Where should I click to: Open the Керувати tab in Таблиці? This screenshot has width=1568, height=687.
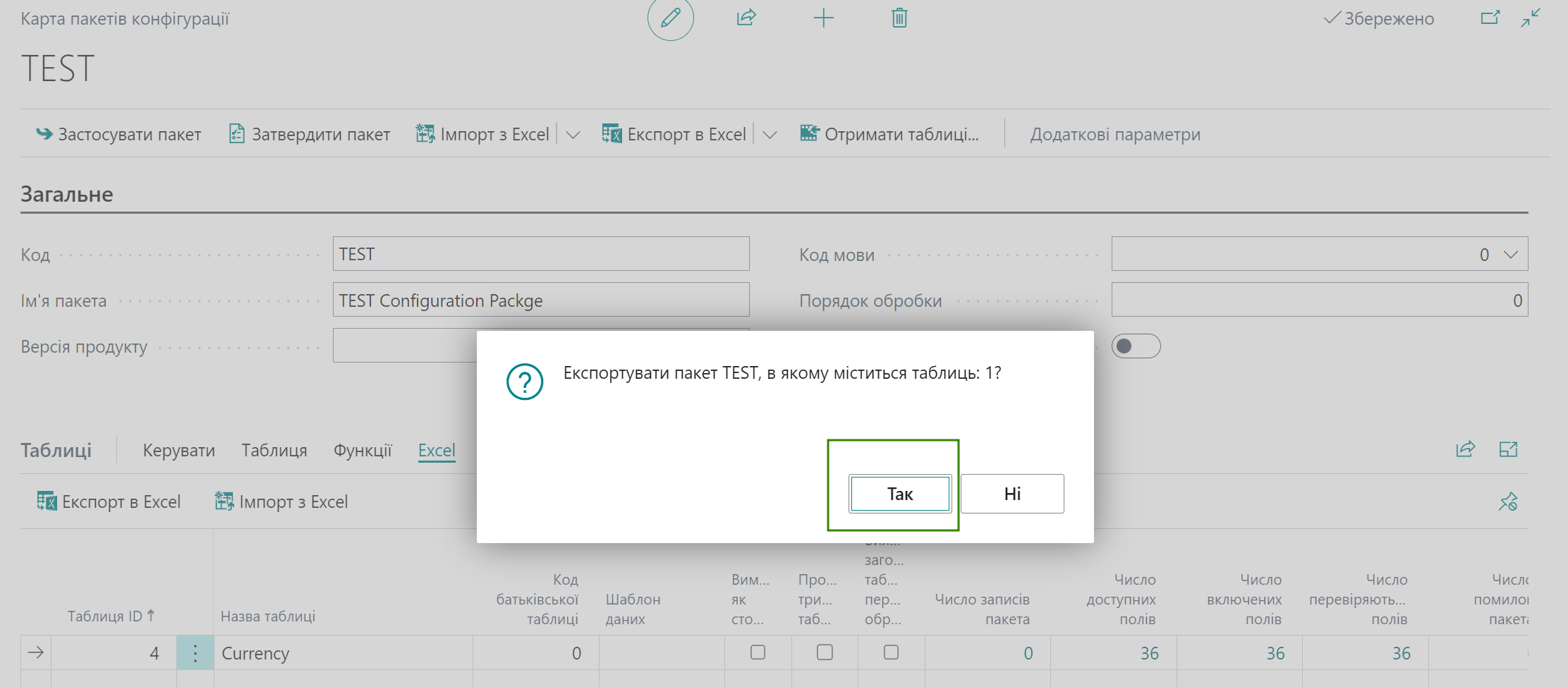pos(179,450)
